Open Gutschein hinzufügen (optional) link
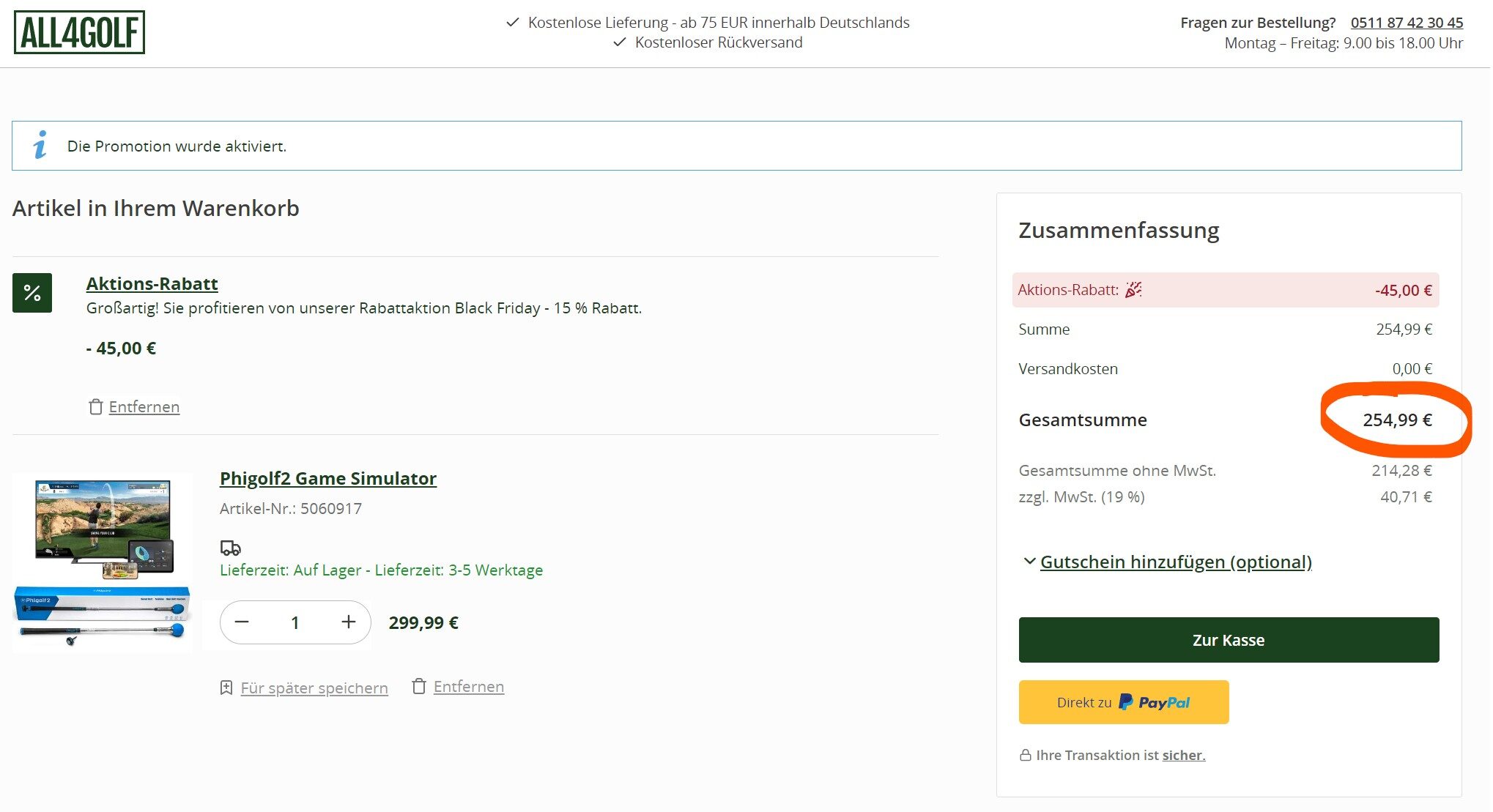 [x=1176, y=562]
